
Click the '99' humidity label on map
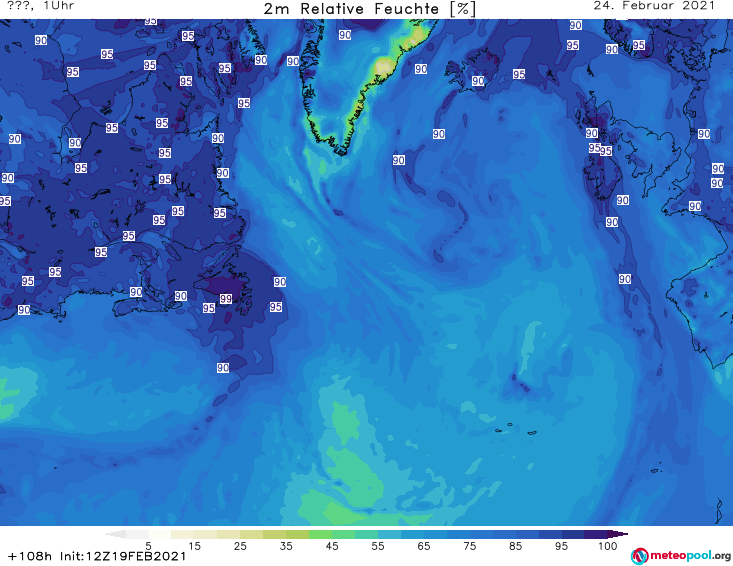(226, 299)
